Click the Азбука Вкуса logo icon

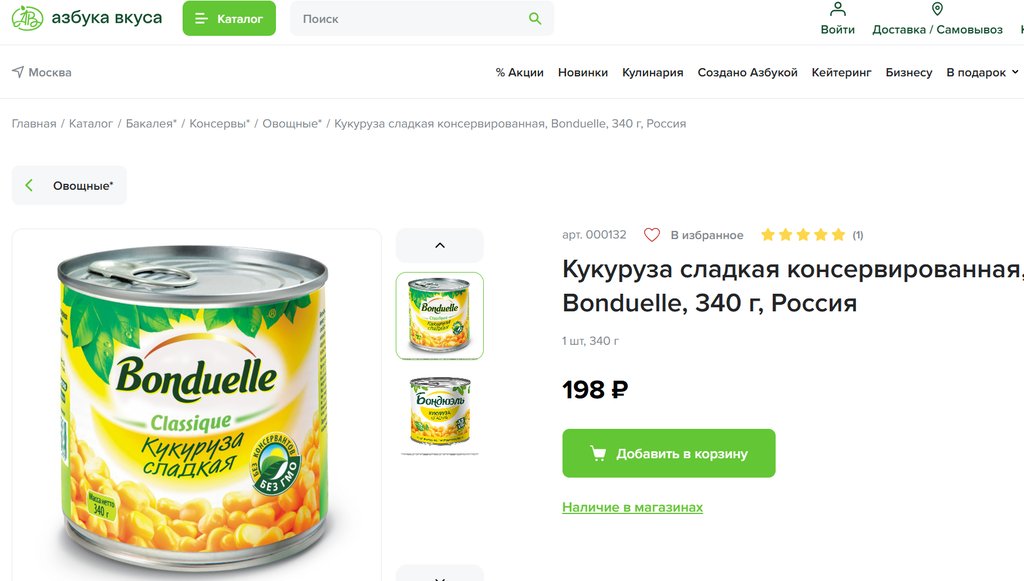(x=27, y=18)
